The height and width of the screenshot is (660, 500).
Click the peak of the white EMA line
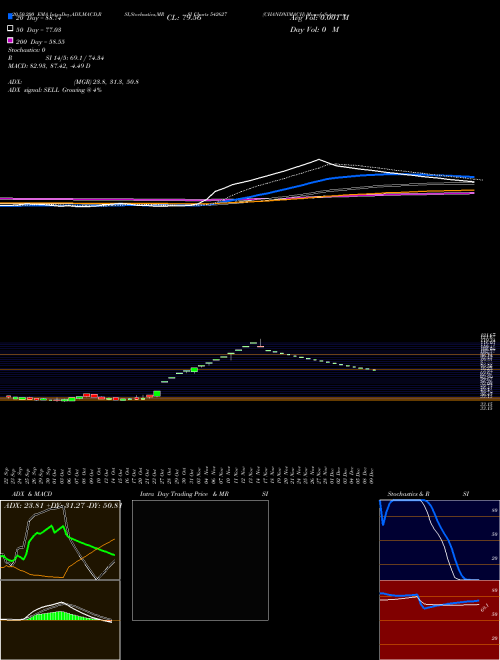click(x=319, y=160)
